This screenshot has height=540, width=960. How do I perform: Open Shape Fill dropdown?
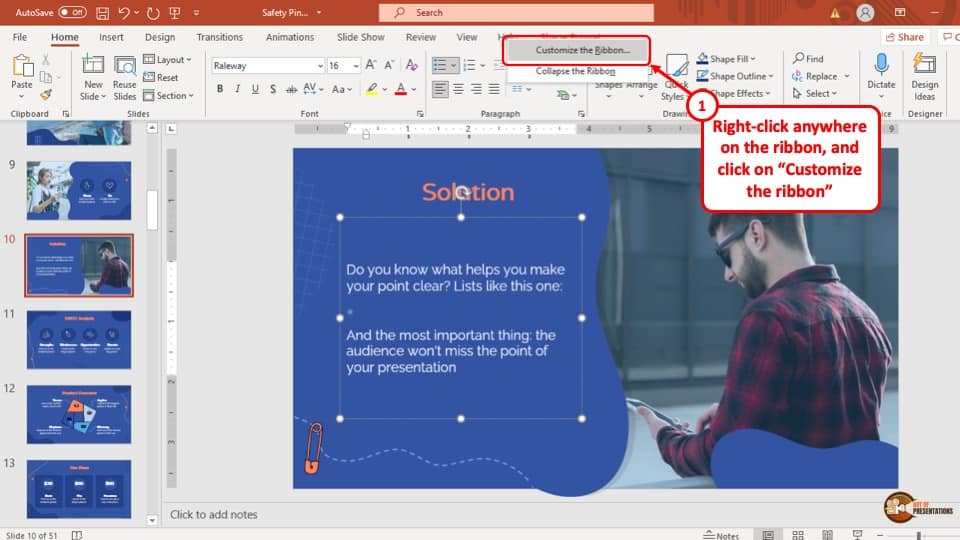pyautogui.click(x=726, y=59)
